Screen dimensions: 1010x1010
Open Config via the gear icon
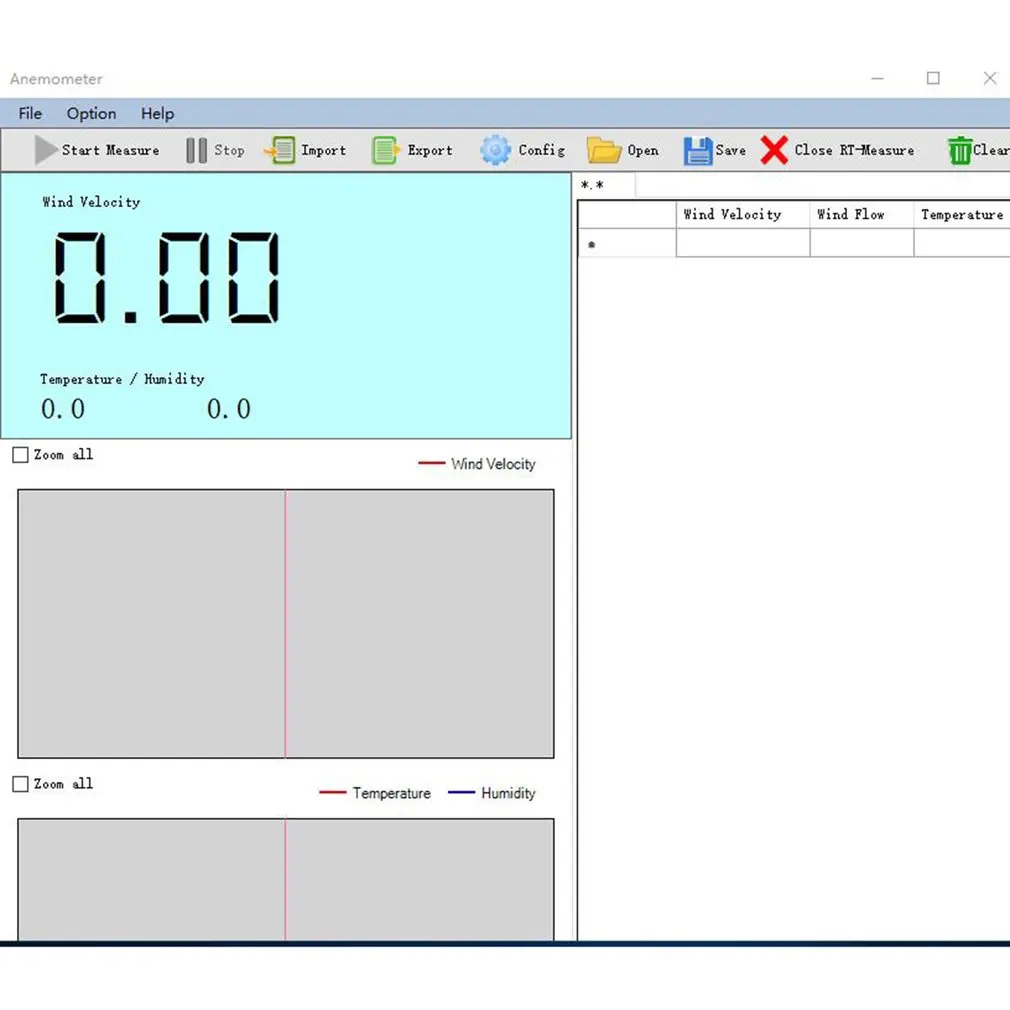pos(495,150)
